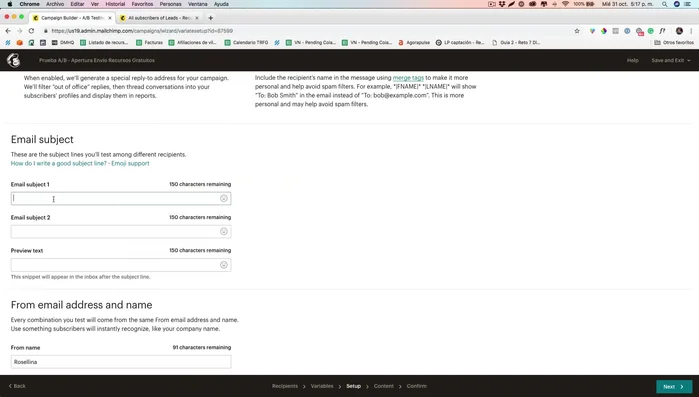
Task: Open emoji picker for Preview text
Action: pos(224,265)
